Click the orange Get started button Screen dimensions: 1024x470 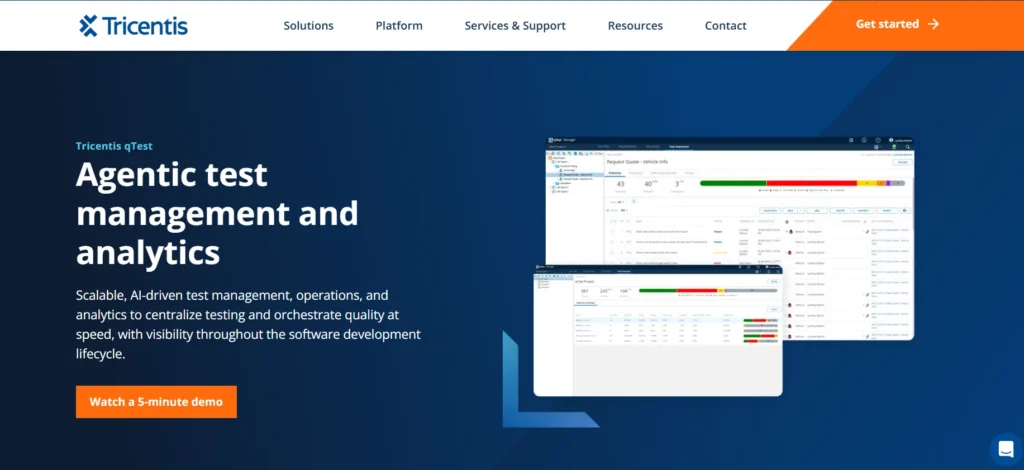click(x=906, y=25)
